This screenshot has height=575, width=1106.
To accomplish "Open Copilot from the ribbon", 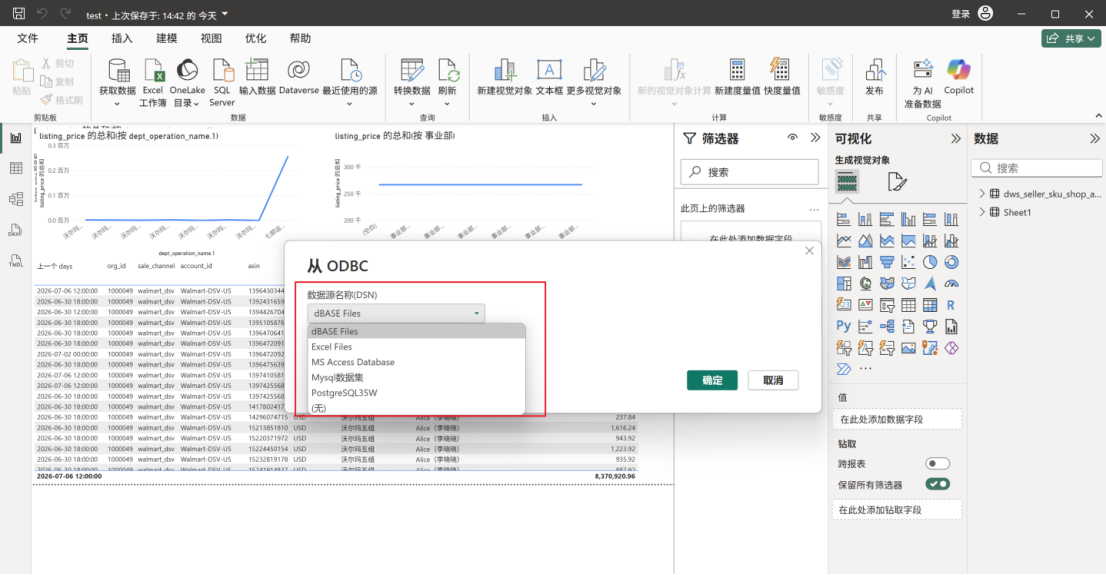I will point(959,77).
